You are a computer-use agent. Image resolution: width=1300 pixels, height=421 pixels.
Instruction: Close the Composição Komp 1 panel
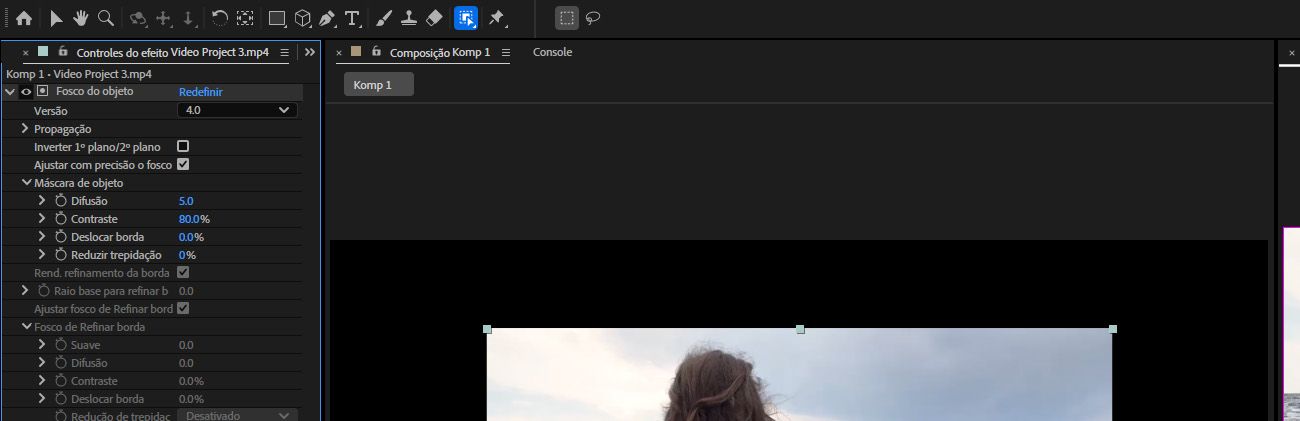(339, 52)
